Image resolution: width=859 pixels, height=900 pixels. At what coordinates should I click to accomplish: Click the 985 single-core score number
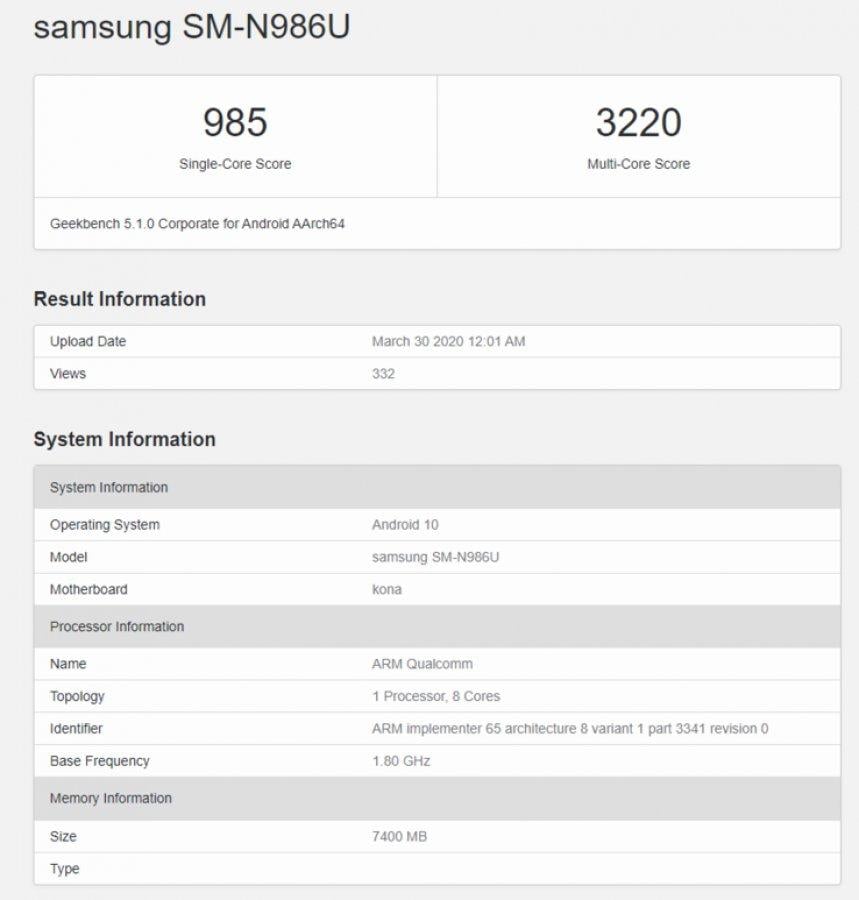(235, 122)
